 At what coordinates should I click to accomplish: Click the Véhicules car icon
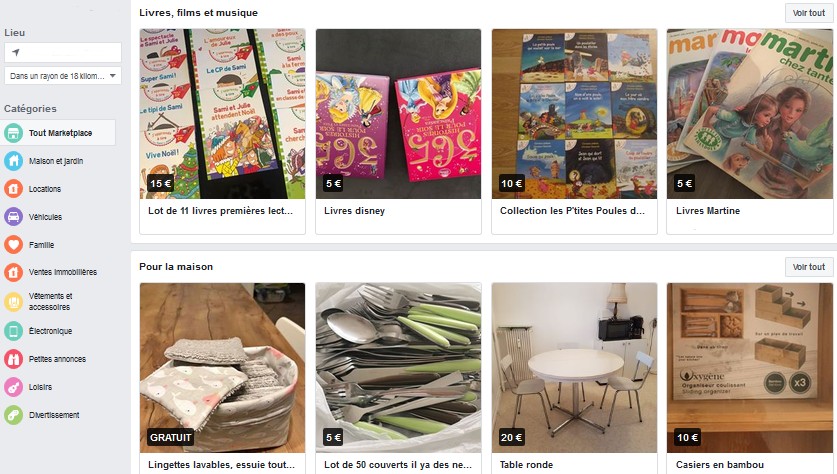click(x=13, y=217)
